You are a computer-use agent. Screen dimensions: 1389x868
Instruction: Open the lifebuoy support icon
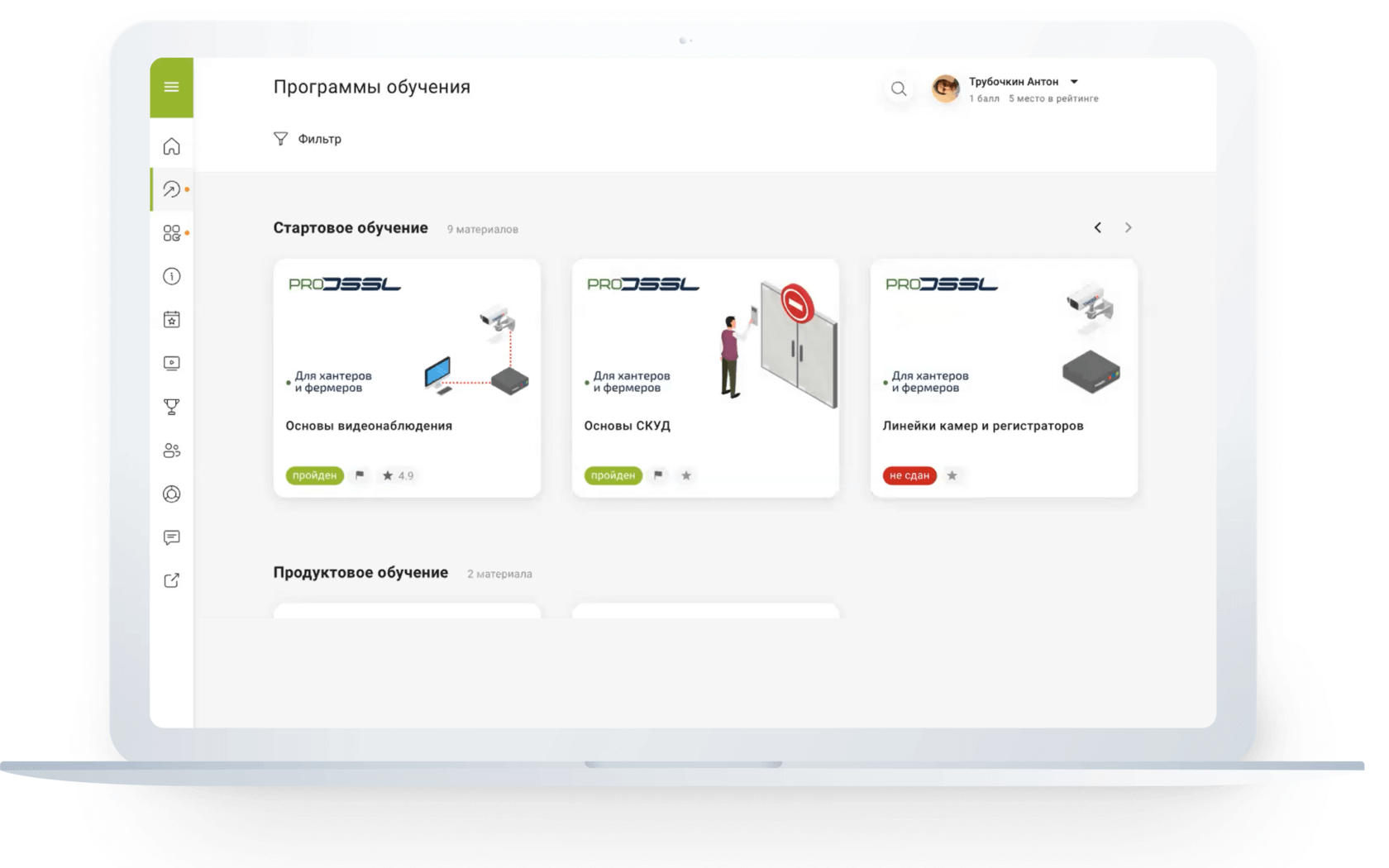(171, 494)
